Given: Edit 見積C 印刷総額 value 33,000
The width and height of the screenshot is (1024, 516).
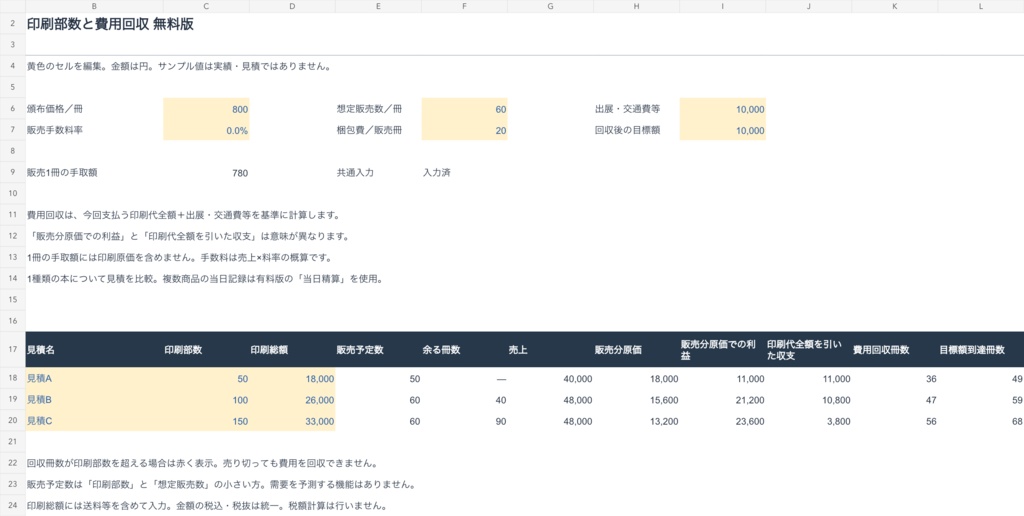Looking at the screenshot, I should pos(293,421).
